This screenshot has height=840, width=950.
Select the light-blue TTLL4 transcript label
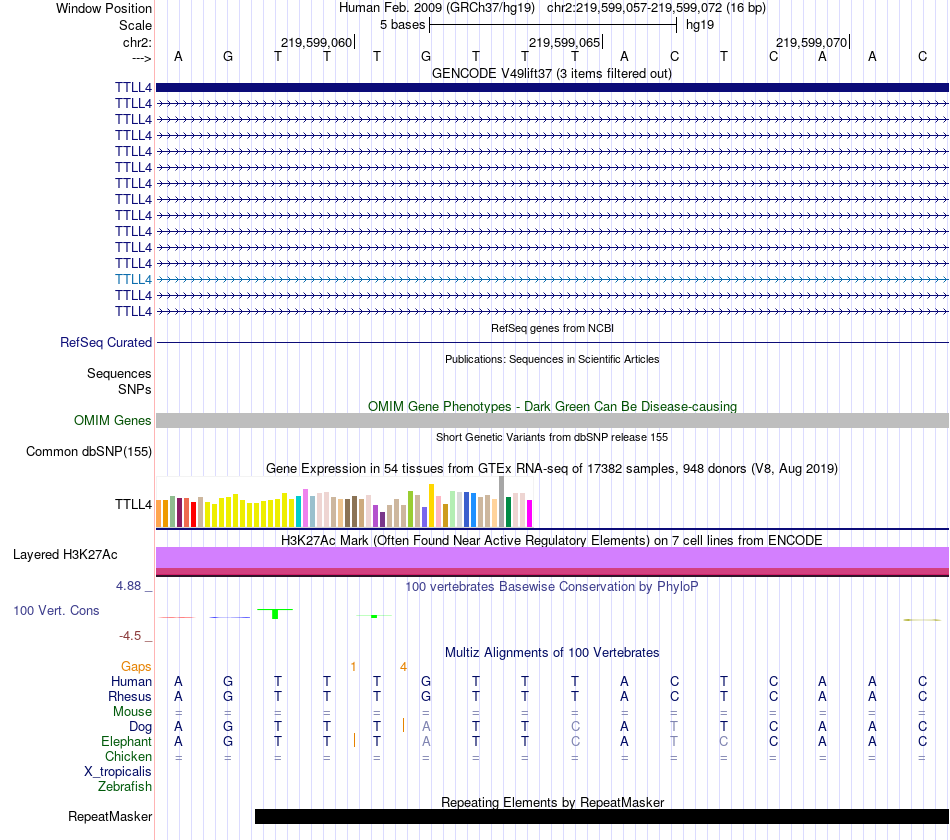133,279
